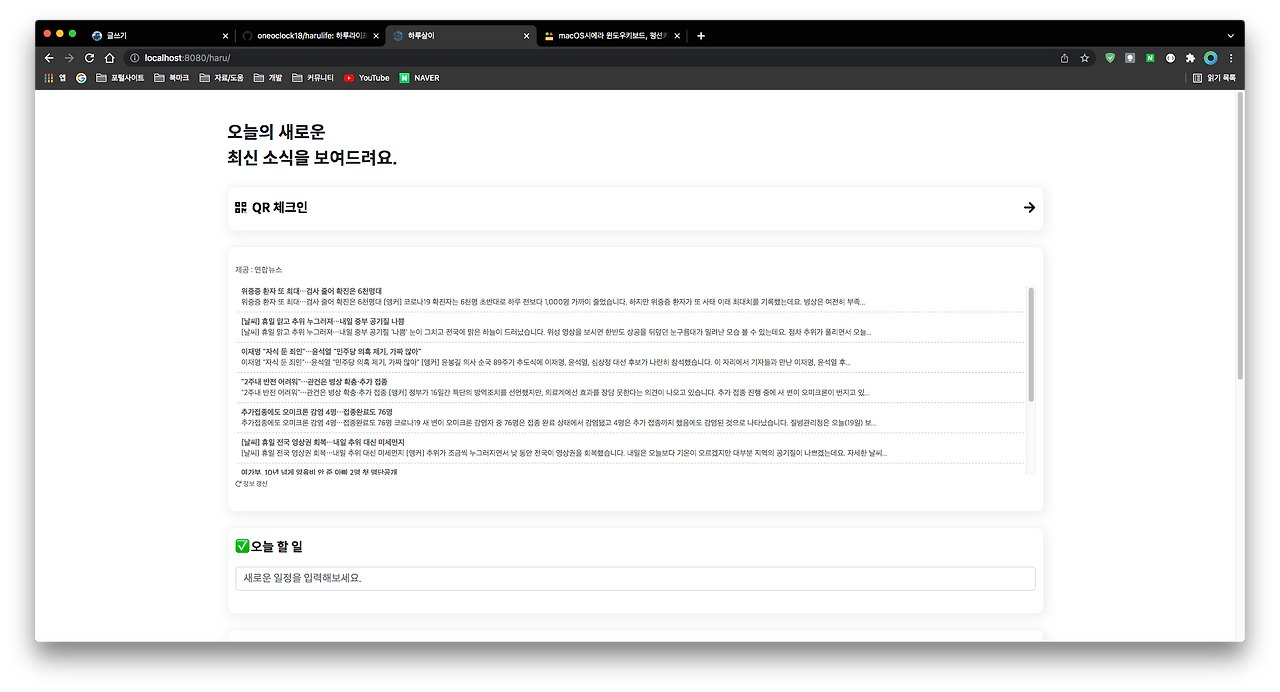
Task: Open the 포털사이트 bookmark folder
Action: point(120,78)
